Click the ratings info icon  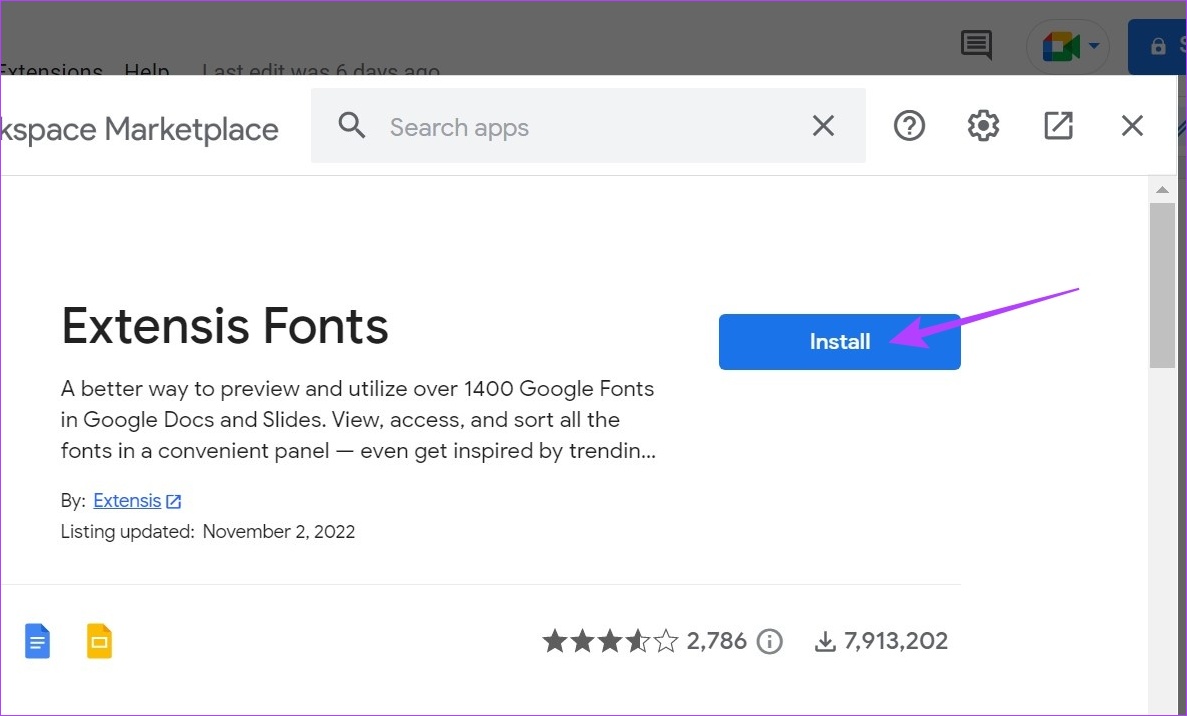coord(770,642)
